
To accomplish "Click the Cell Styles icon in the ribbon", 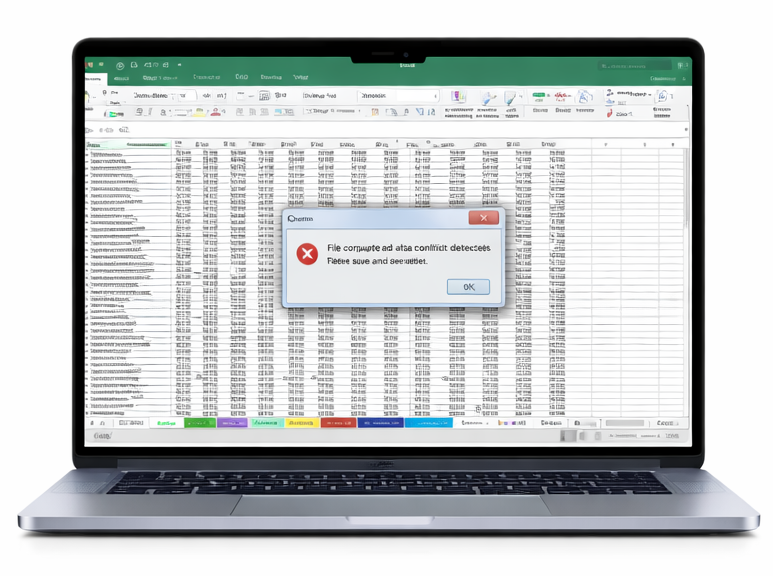I will [511, 98].
